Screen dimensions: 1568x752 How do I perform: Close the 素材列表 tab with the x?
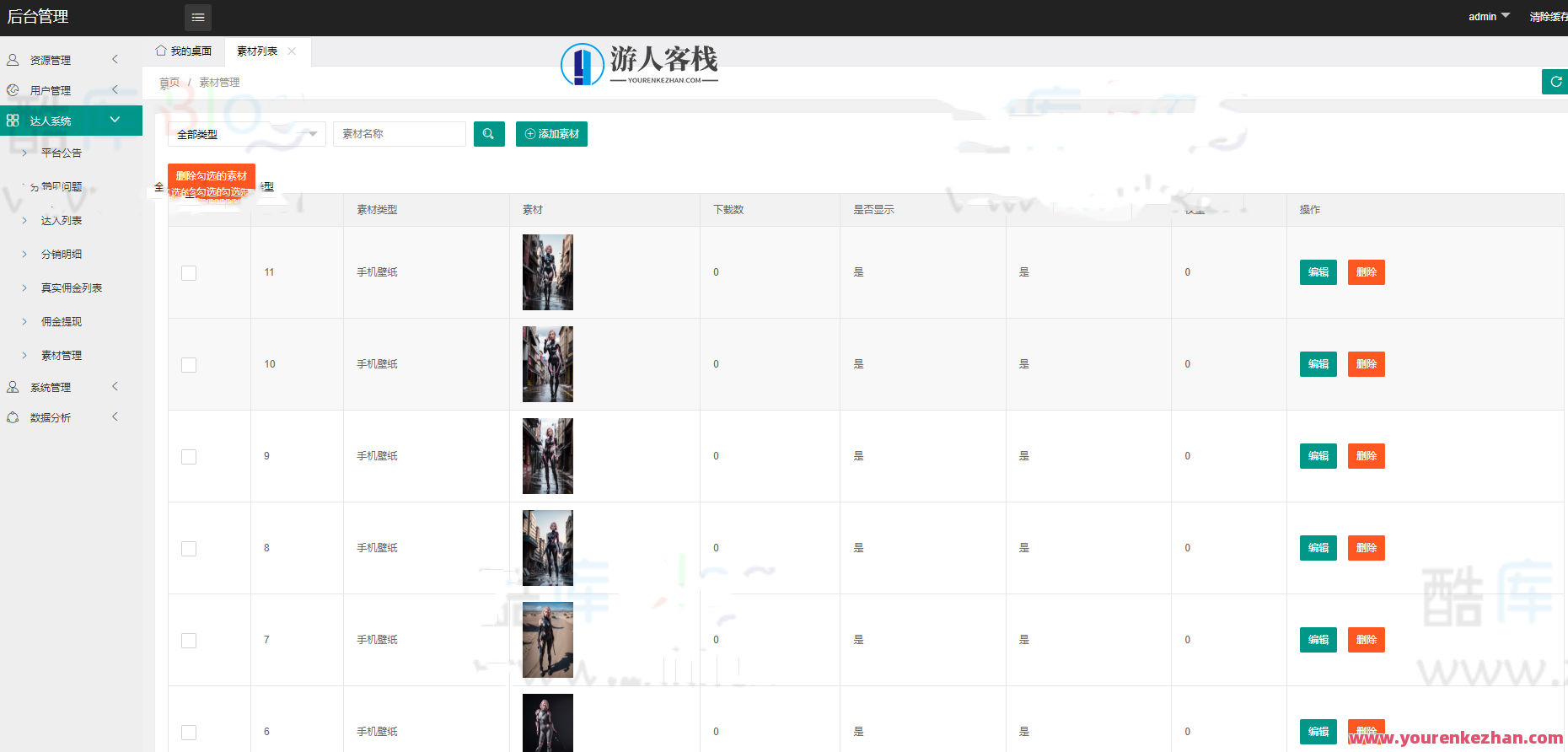point(292,51)
